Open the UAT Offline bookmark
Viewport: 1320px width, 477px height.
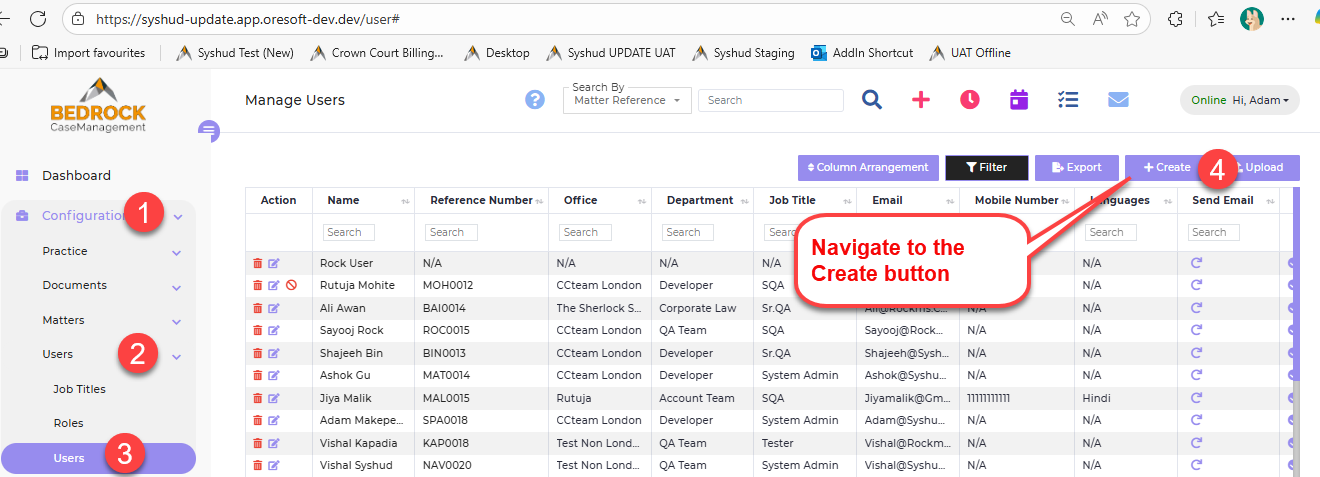tap(970, 53)
